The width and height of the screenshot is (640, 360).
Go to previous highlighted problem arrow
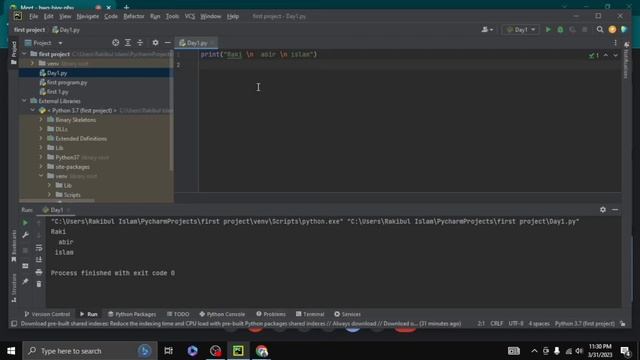tap(606, 55)
